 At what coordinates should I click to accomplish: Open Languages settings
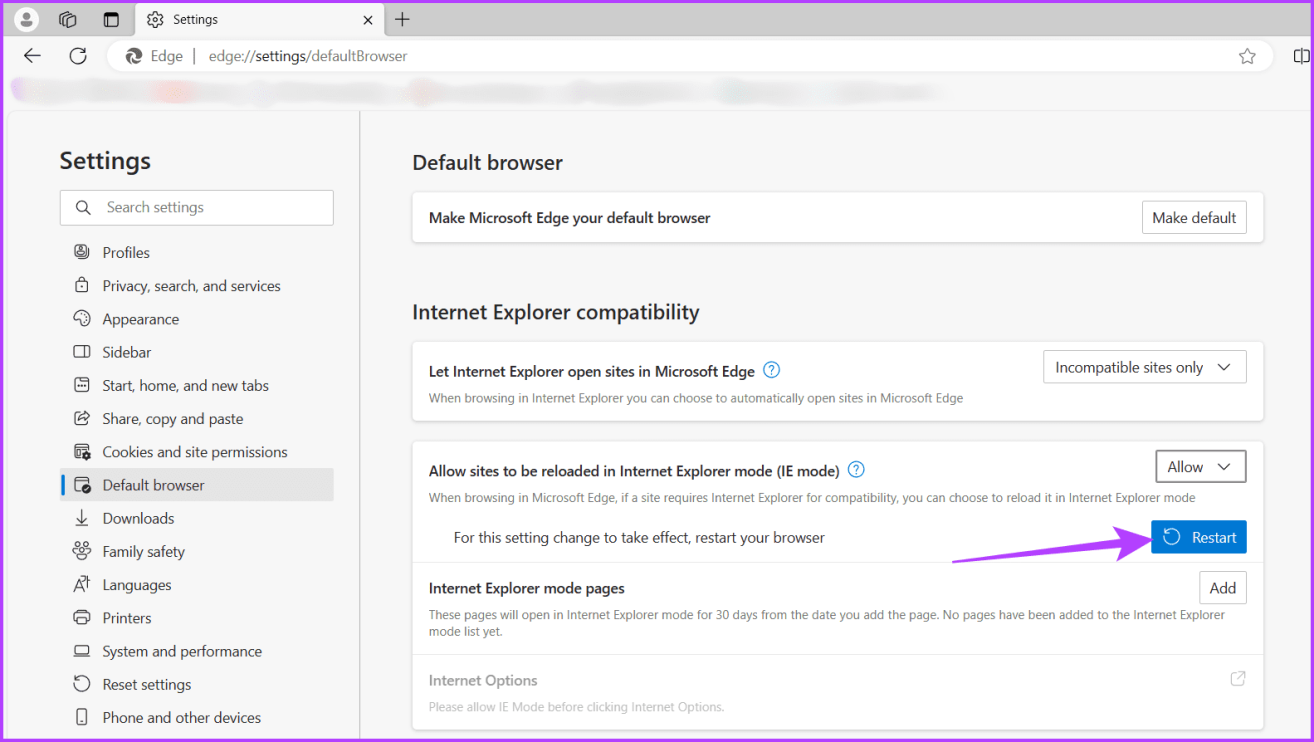click(x=197, y=585)
